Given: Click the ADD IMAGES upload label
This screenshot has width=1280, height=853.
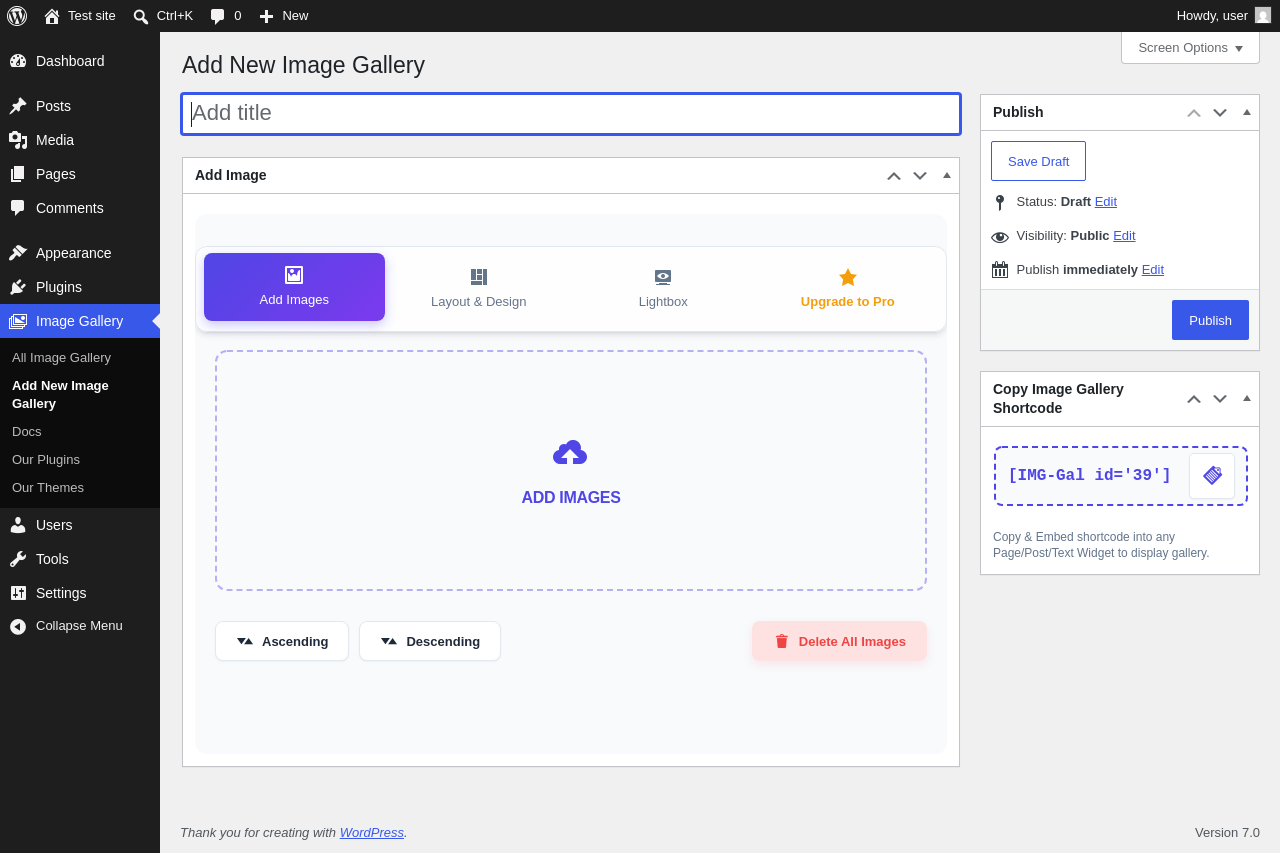Looking at the screenshot, I should click(x=571, y=498).
